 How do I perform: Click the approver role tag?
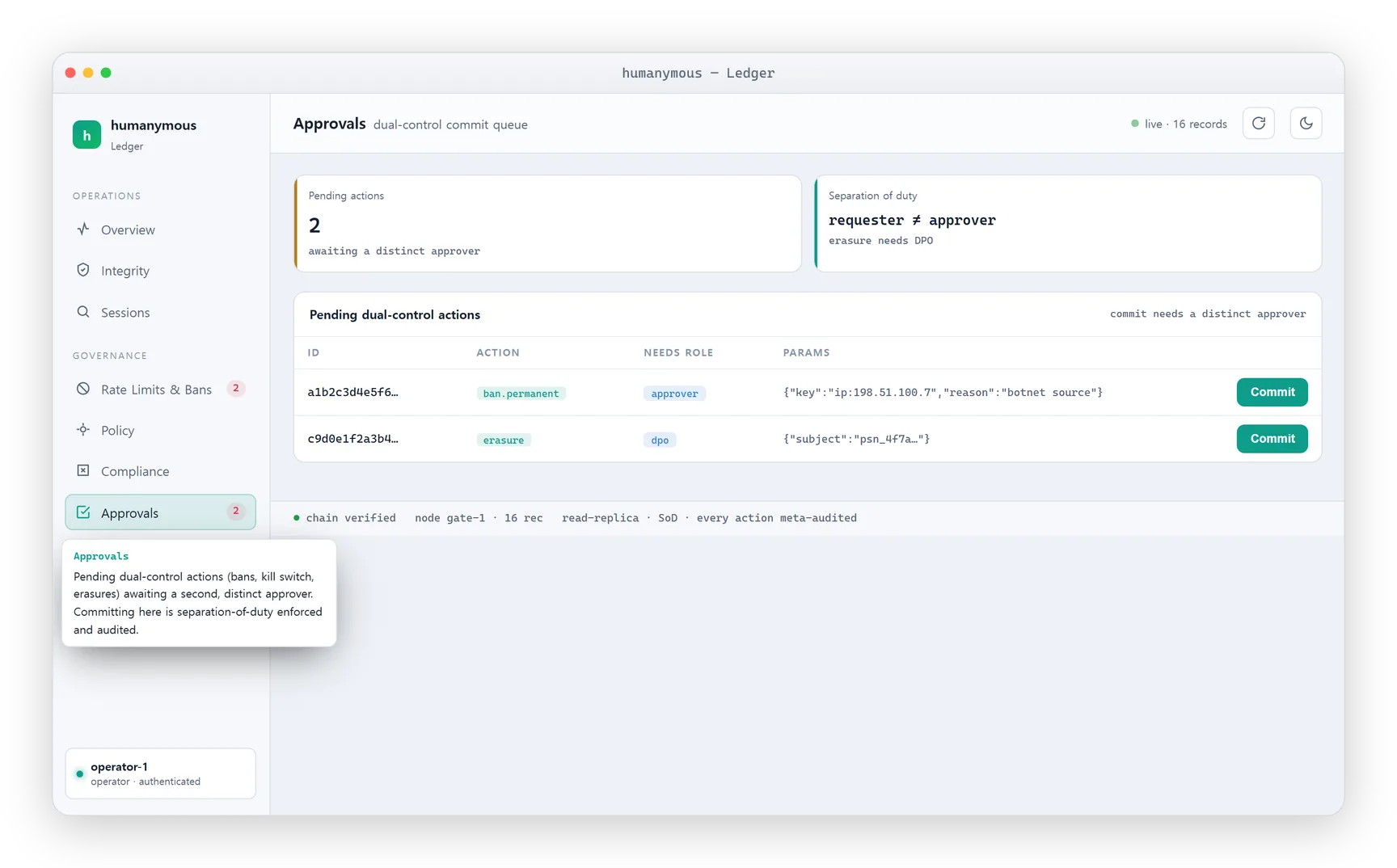(x=674, y=394)
